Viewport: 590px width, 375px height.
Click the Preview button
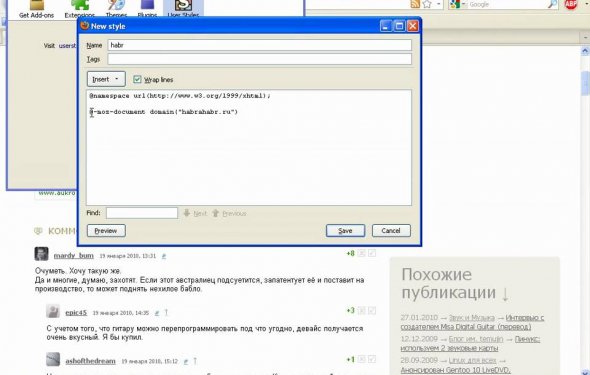click(106, 231)
